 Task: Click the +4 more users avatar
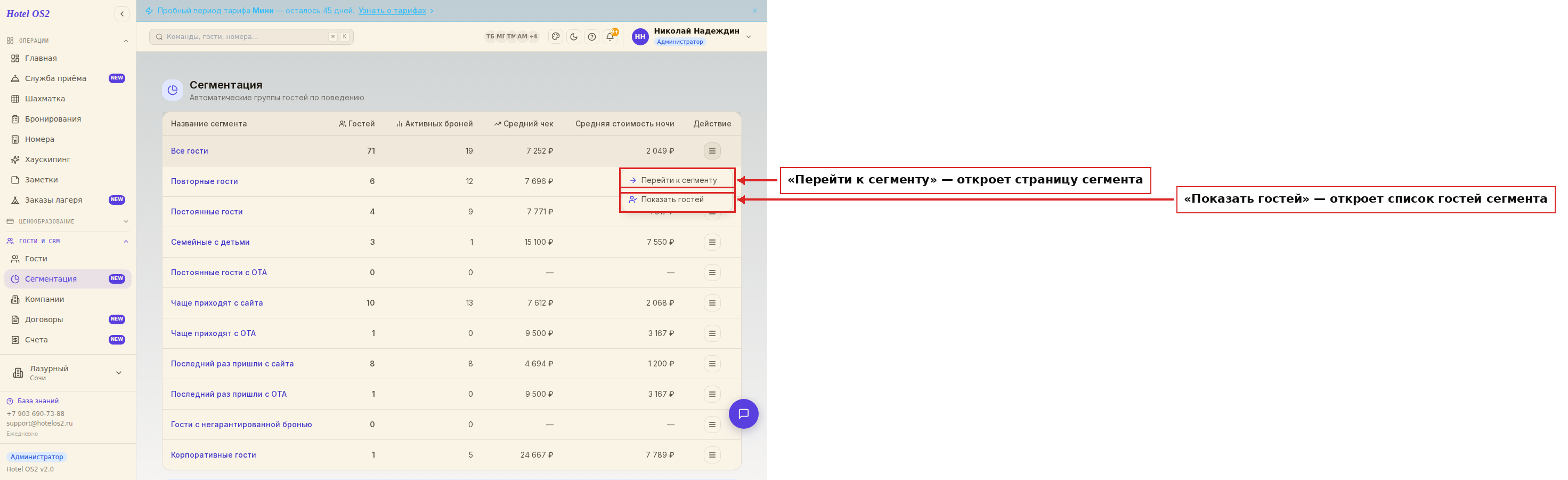(533, 37)
